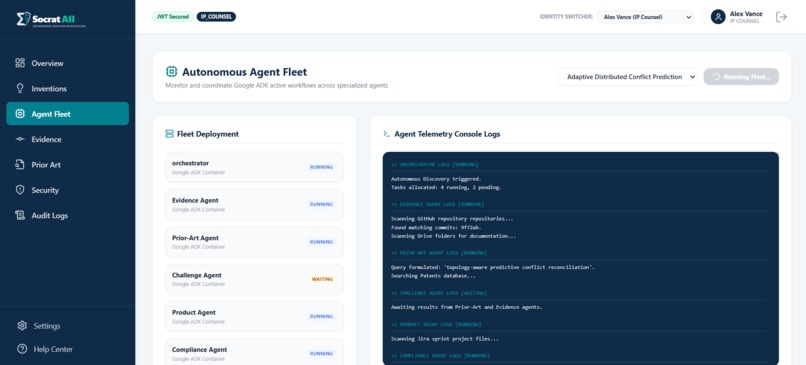Click the EVIDENCE AGENT LOGS header in console

pos(437,204)
